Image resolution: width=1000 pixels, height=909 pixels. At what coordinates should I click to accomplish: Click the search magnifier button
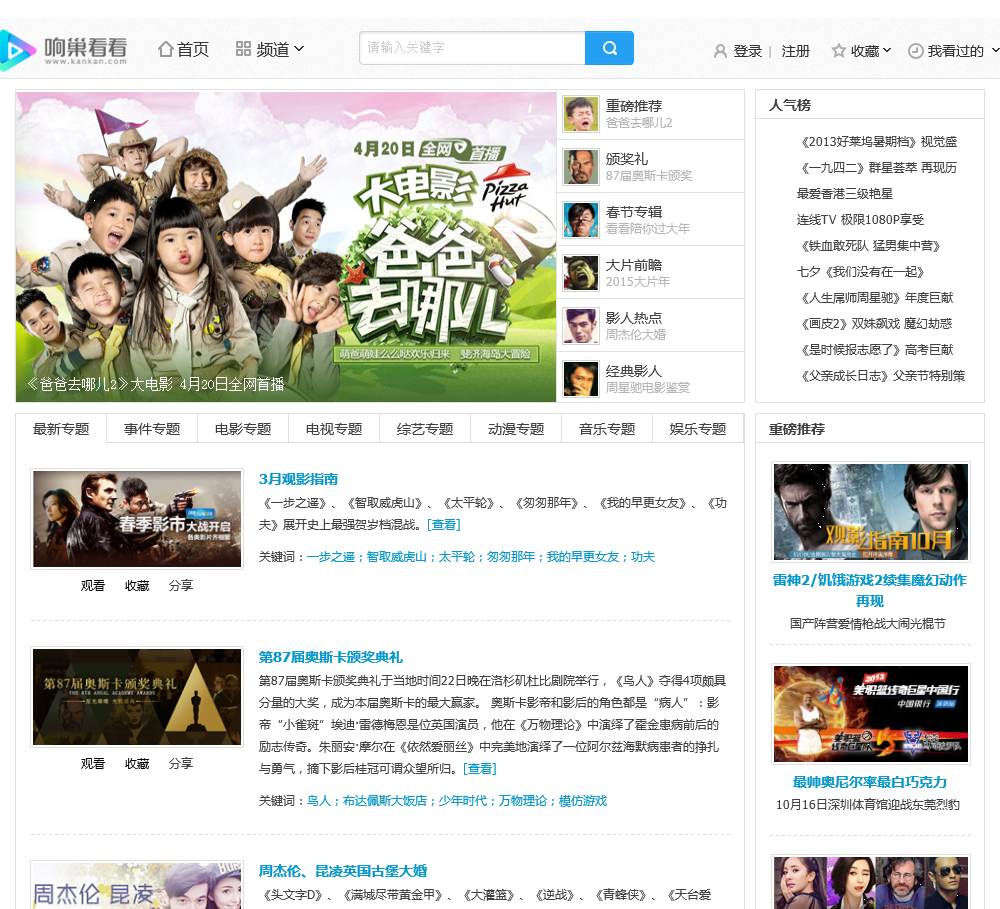click(x=609, y=48)
